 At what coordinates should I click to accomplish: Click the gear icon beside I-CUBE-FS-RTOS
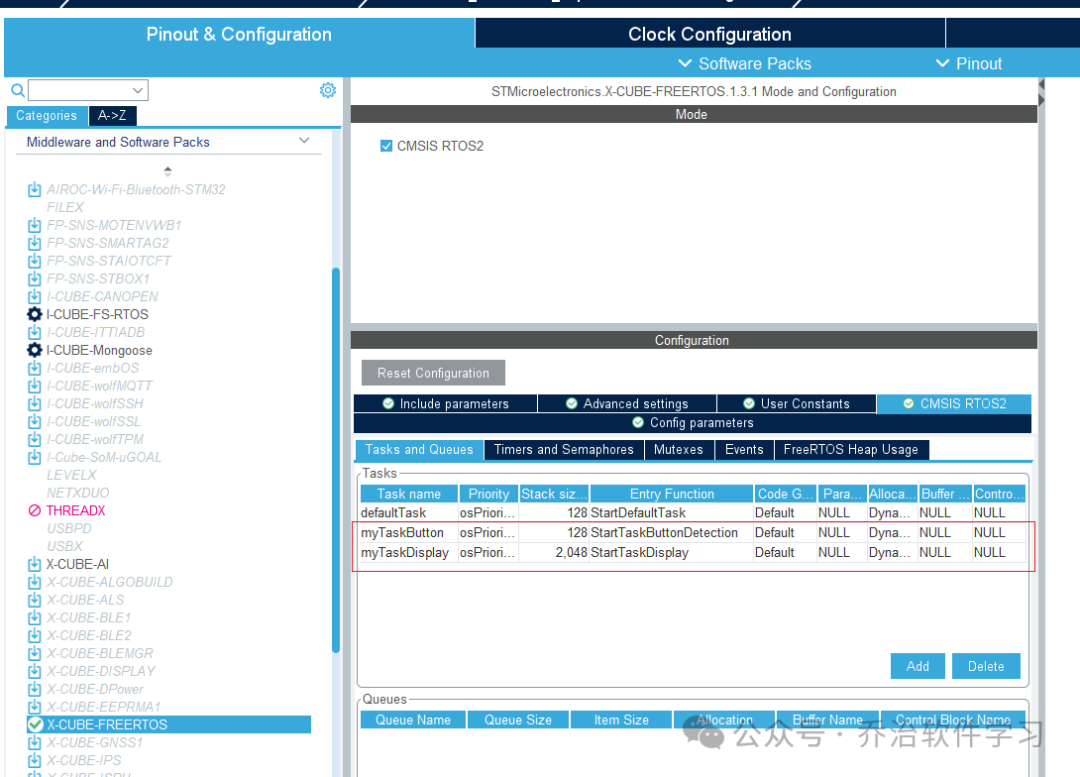(34, 314)
